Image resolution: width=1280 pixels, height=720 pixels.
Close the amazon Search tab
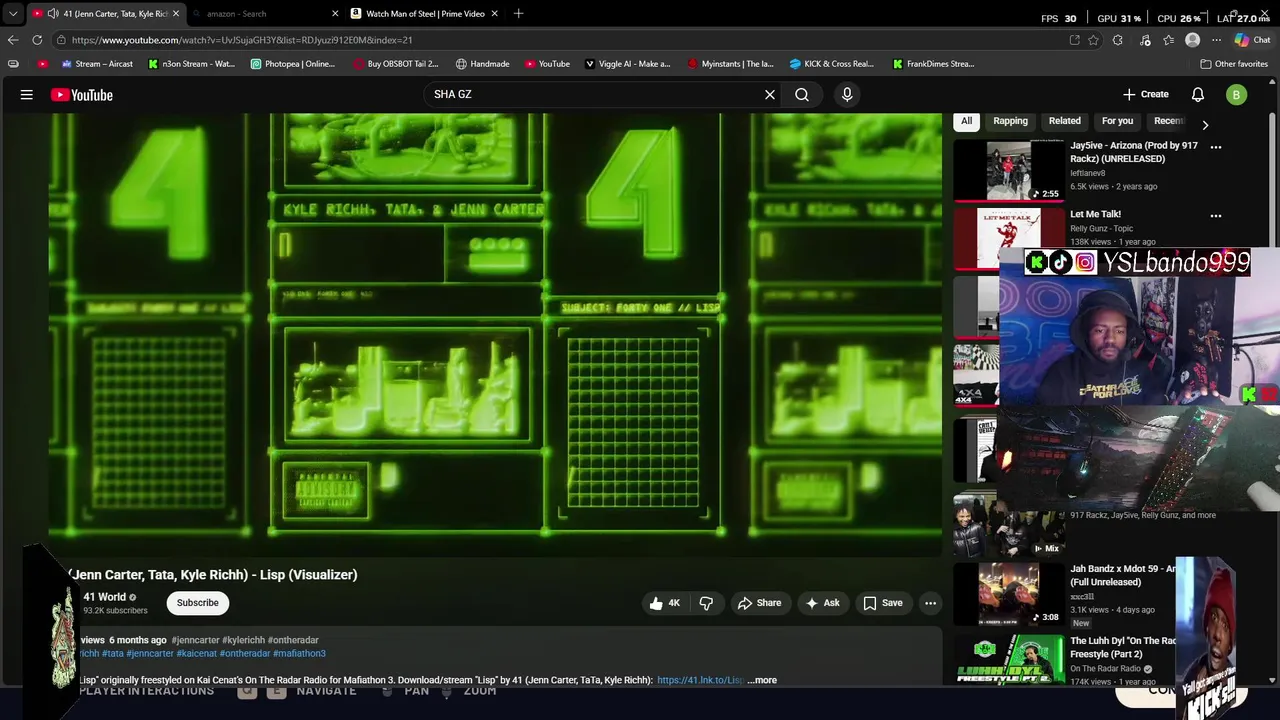(335, 14)
